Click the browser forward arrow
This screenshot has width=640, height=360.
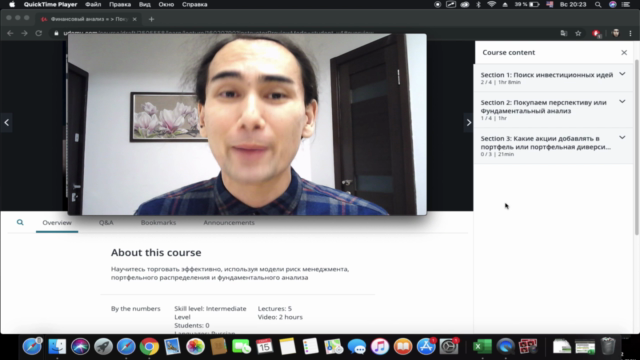(24, 33)
